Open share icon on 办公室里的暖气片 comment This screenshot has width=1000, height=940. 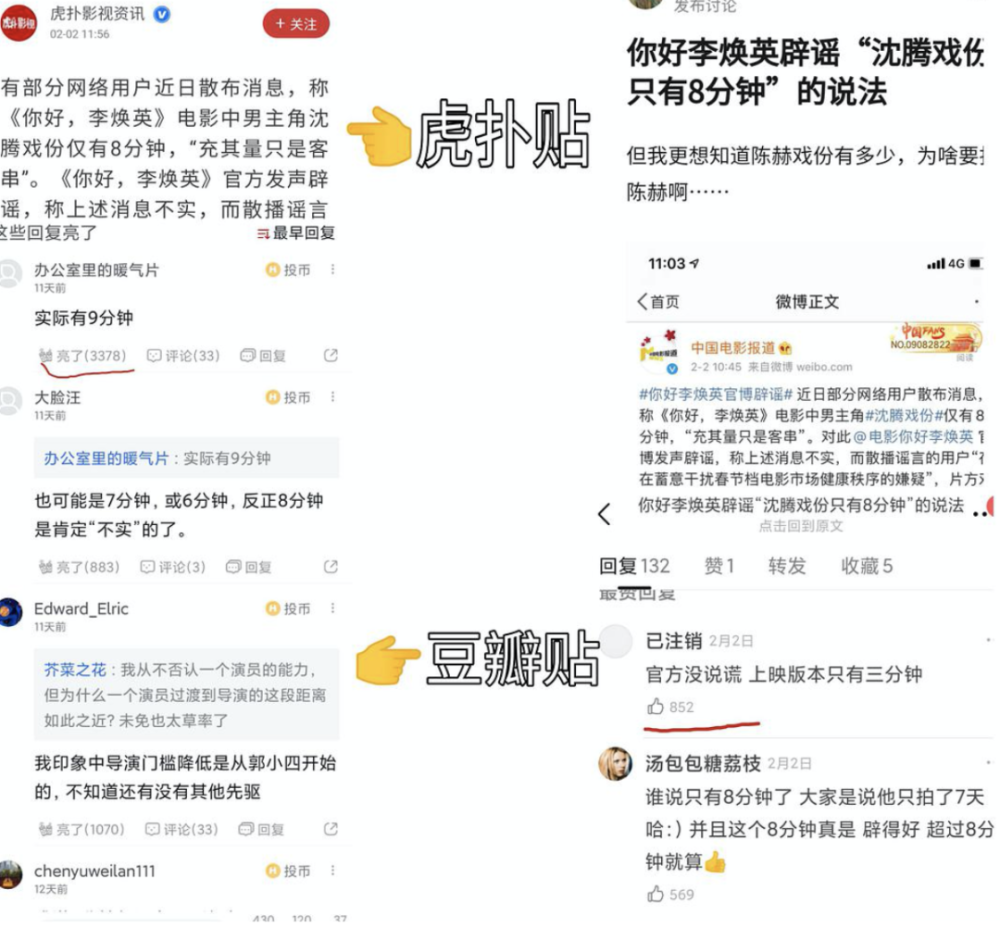pos(330,355)
